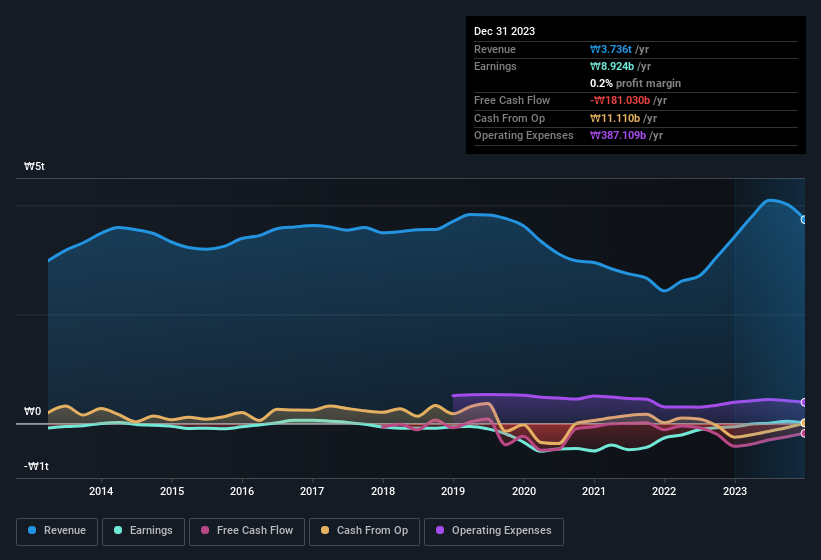Screen dimensions: 821x560
Task: Toggle the Earnings legend series
Action: [143, 531]
